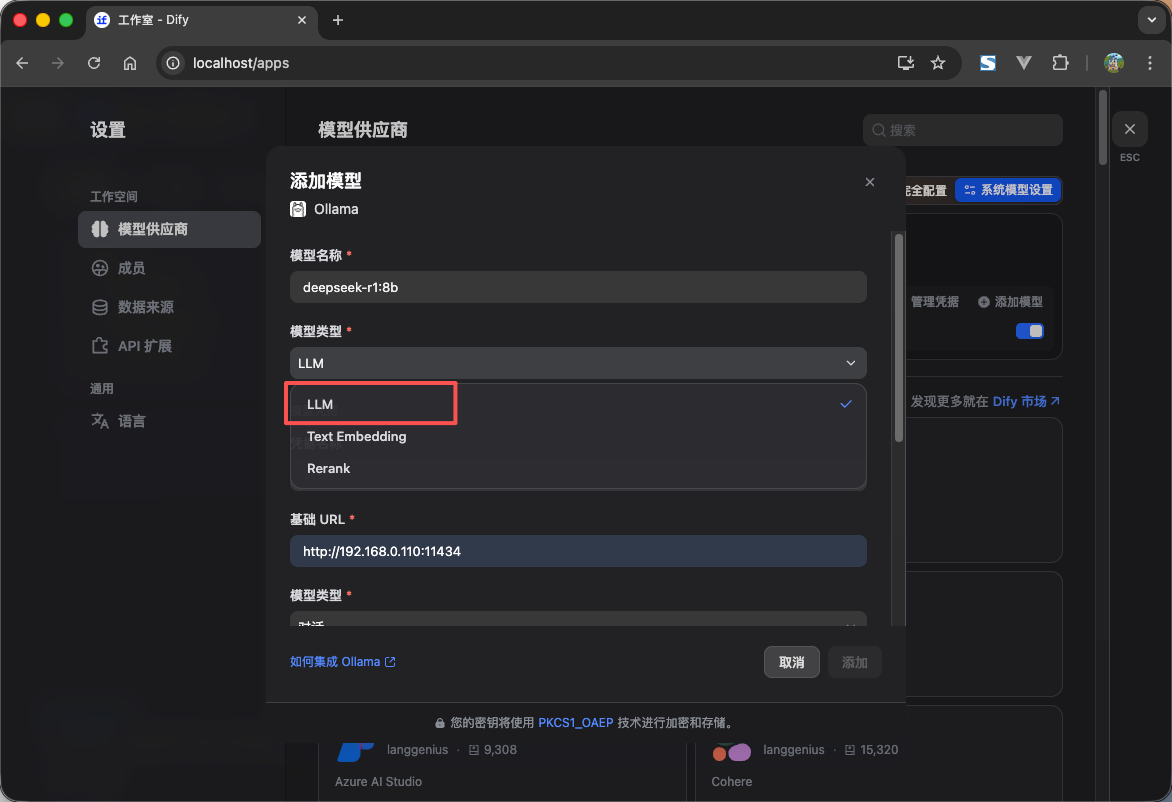Edit the 模型名称 field deepseek-r1:8b

(578, 287)
